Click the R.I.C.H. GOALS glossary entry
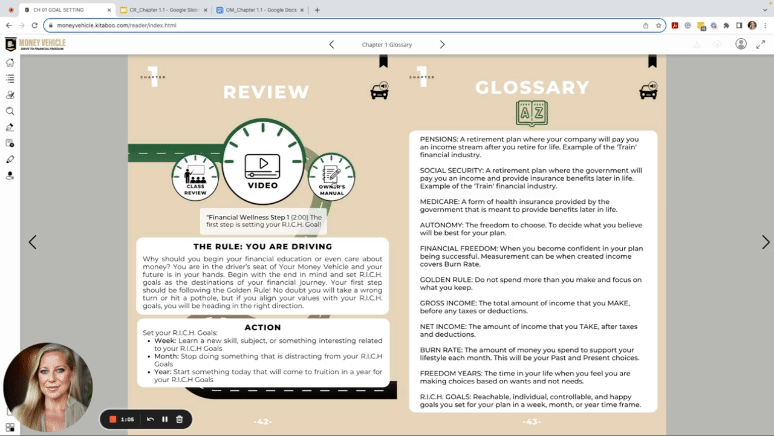The image size is (774, 436). tap(531, 400)
